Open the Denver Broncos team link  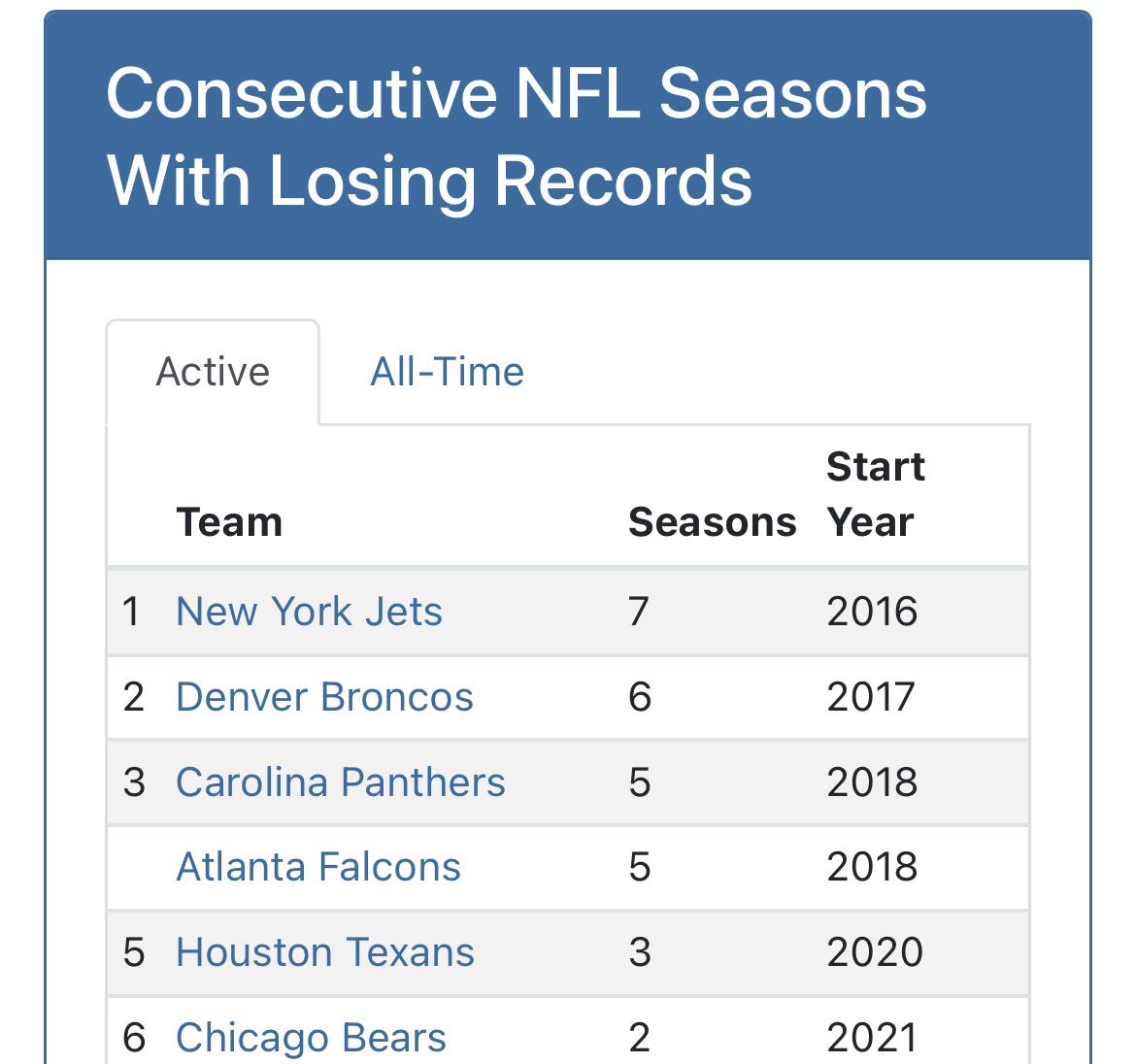[x=324, y=697]
